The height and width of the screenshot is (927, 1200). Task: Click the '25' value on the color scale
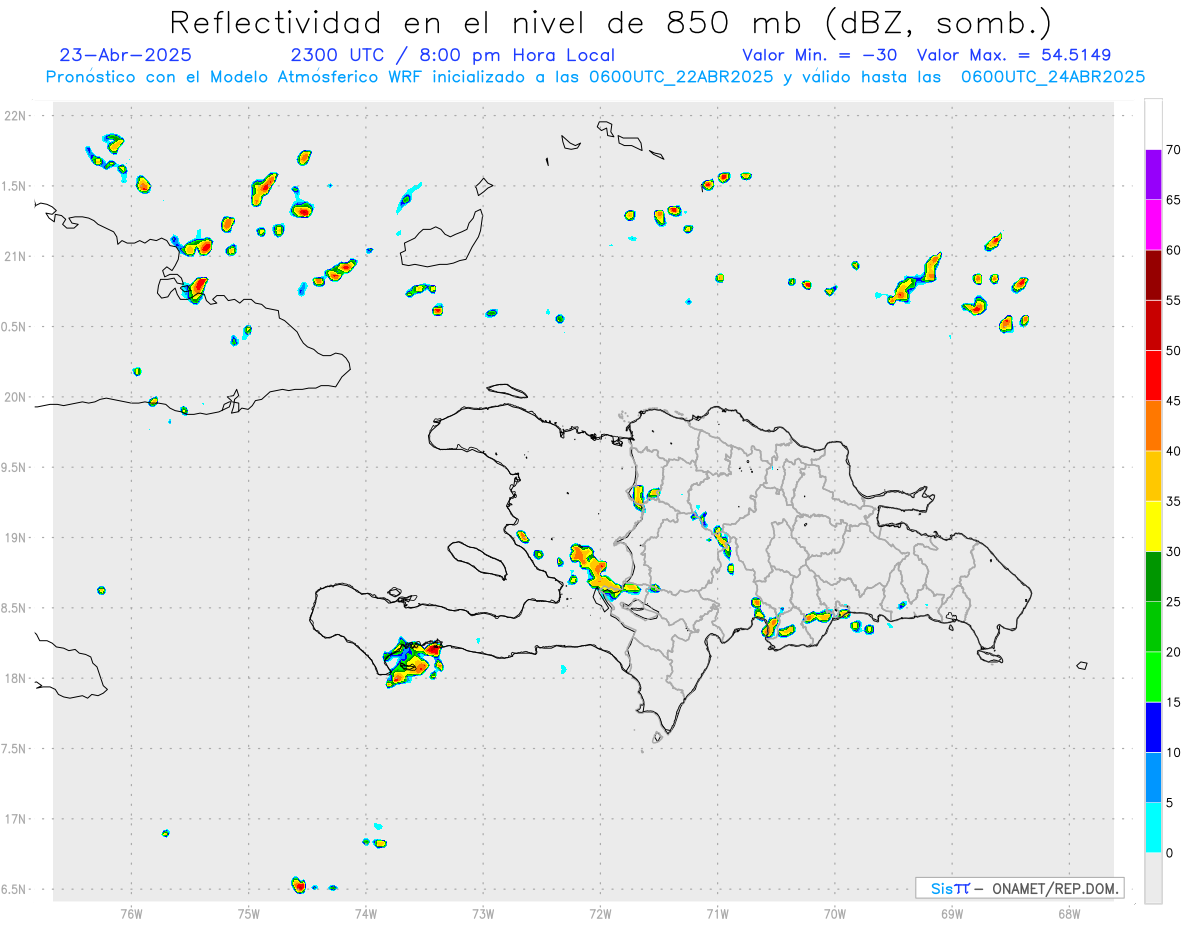coord(1174,602)
